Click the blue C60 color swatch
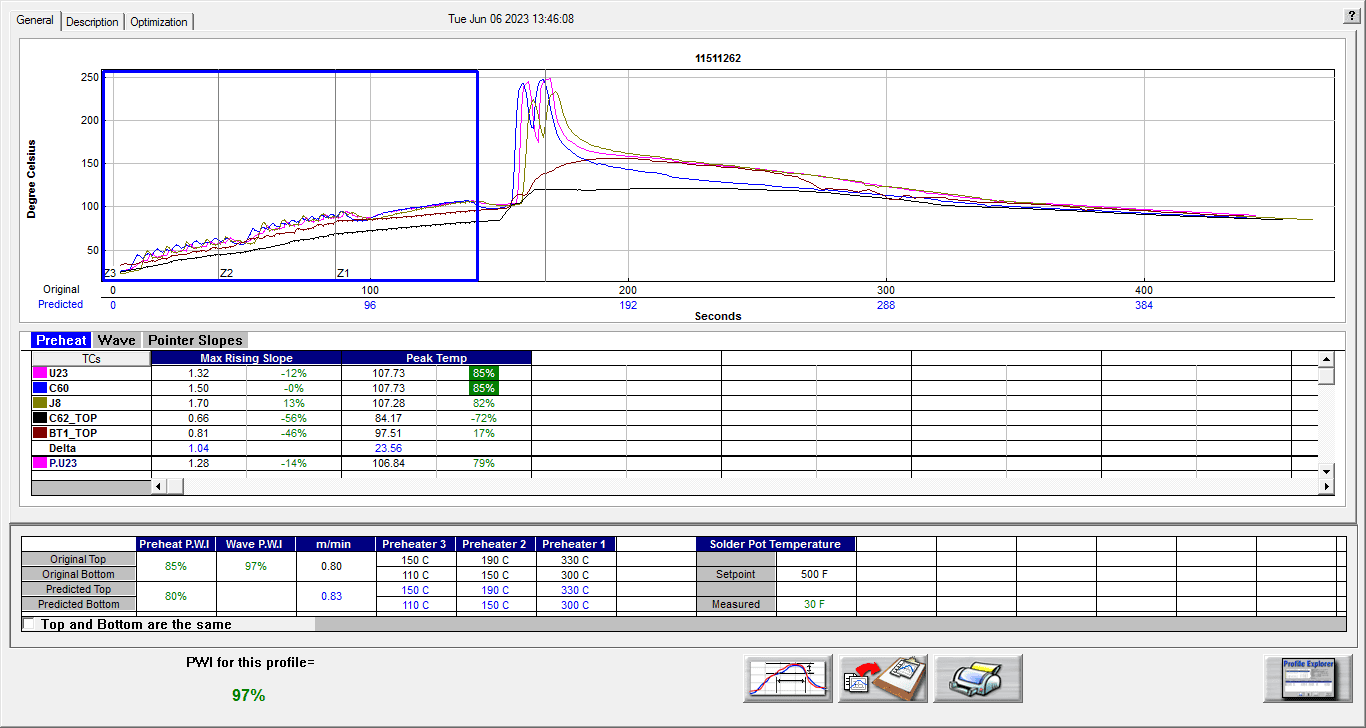Screen dimensions: 1366x728 (x=40, y=388)
